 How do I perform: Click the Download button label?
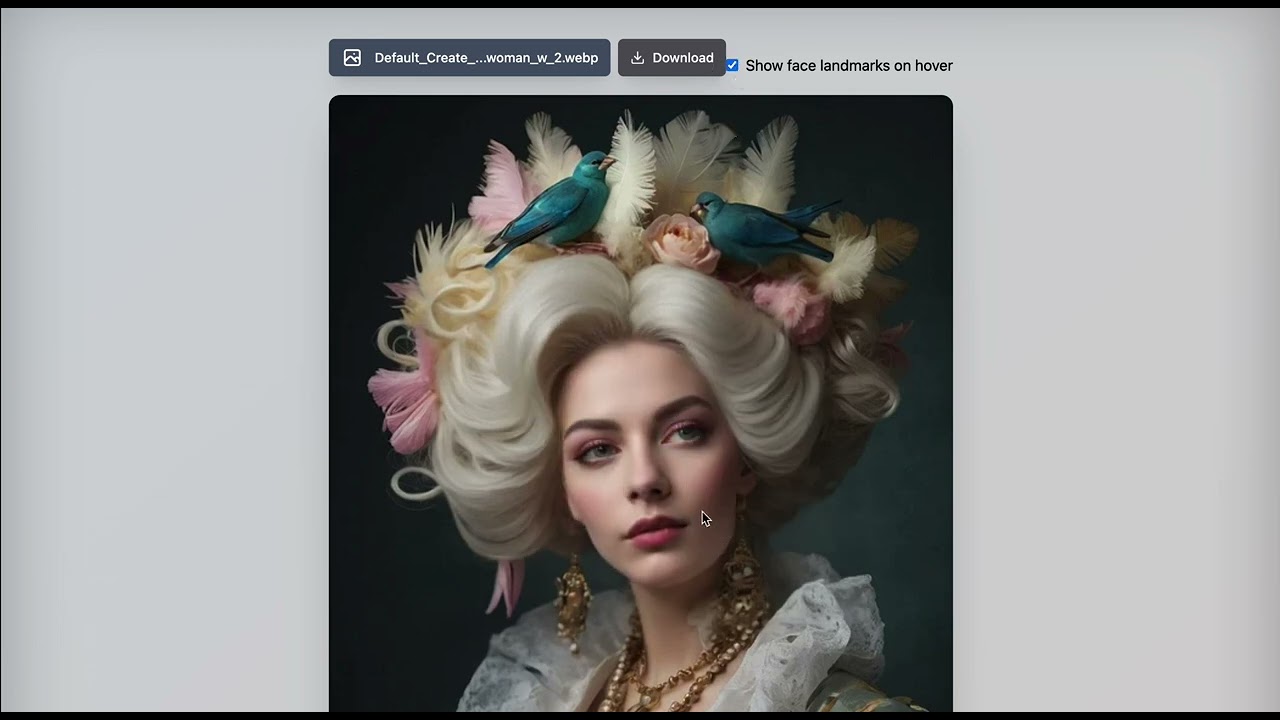click(x=683, y=58)
